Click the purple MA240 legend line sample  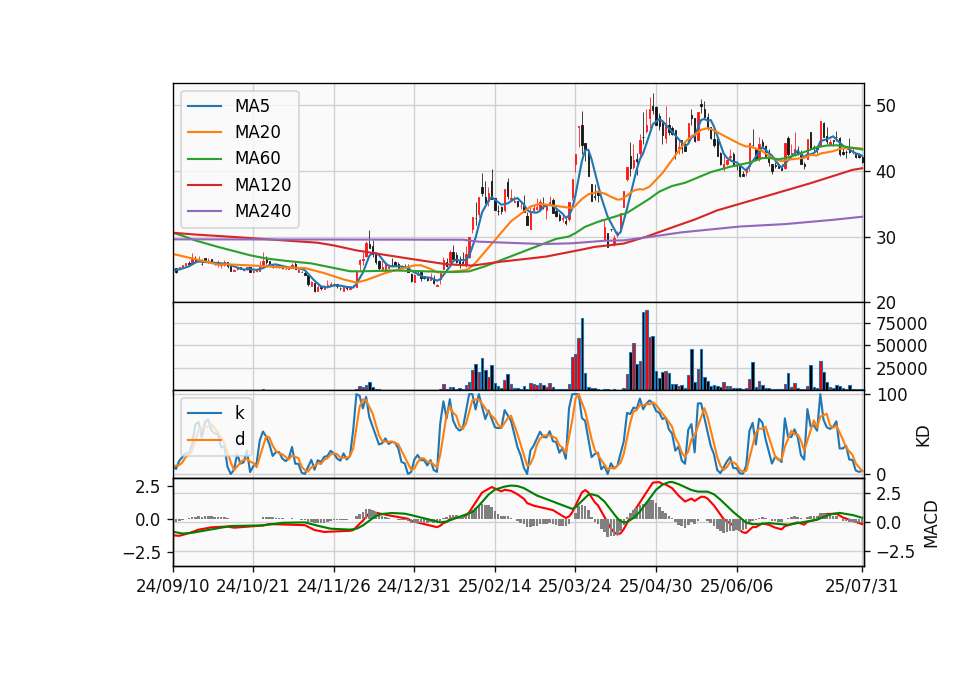coord(204,211)
